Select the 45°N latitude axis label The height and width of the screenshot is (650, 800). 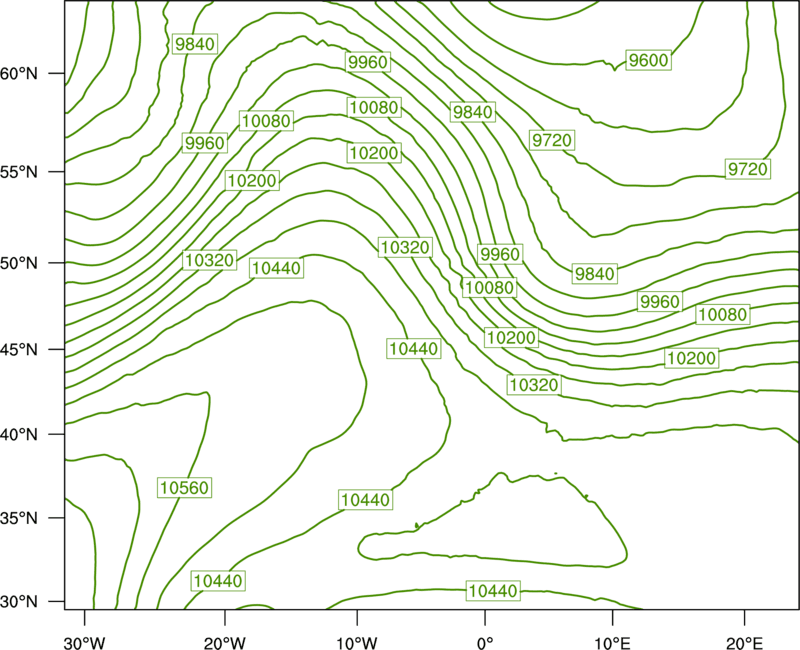19,349
